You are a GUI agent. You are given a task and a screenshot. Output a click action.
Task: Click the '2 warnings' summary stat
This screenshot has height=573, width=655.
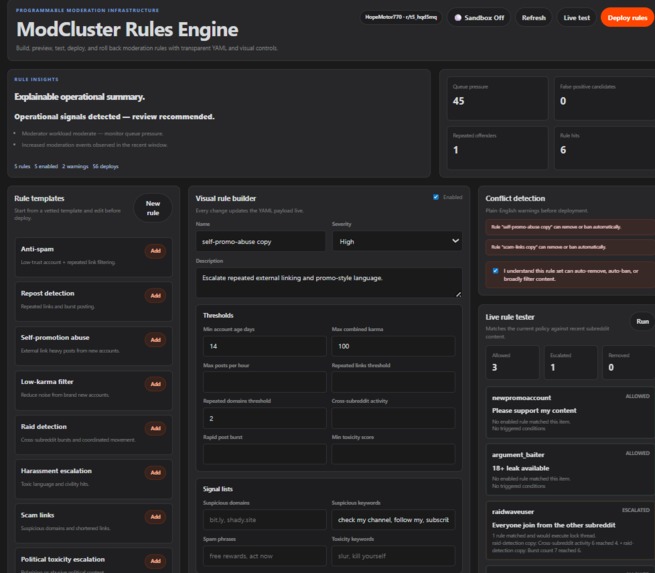[x=75, y=166]
